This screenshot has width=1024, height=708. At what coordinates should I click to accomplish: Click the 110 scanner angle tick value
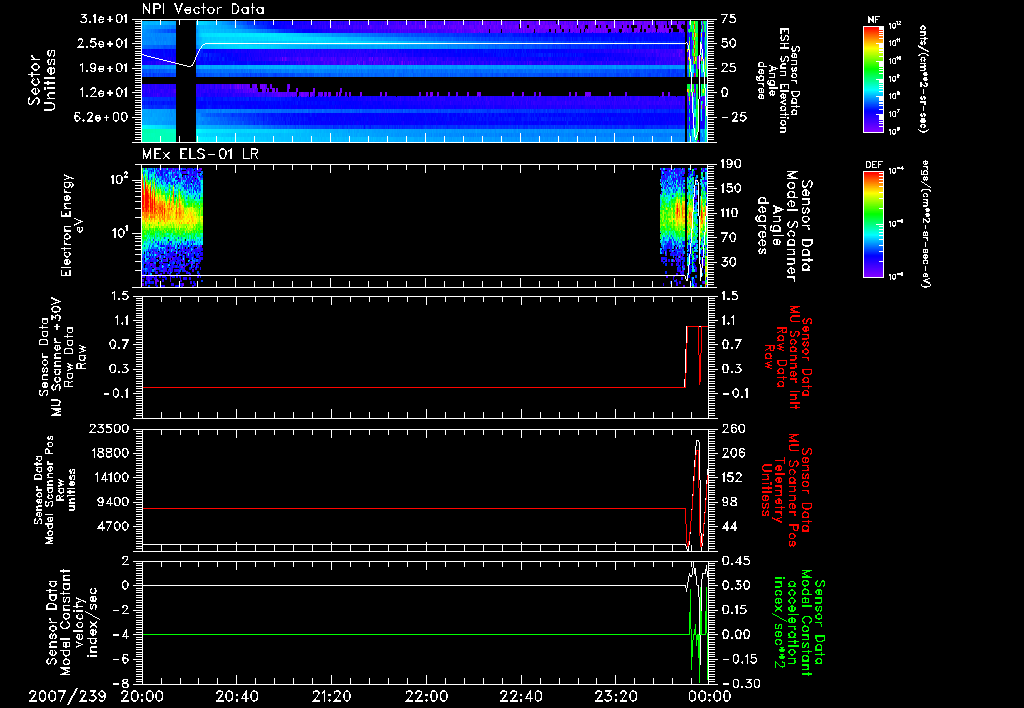(731, 213)
